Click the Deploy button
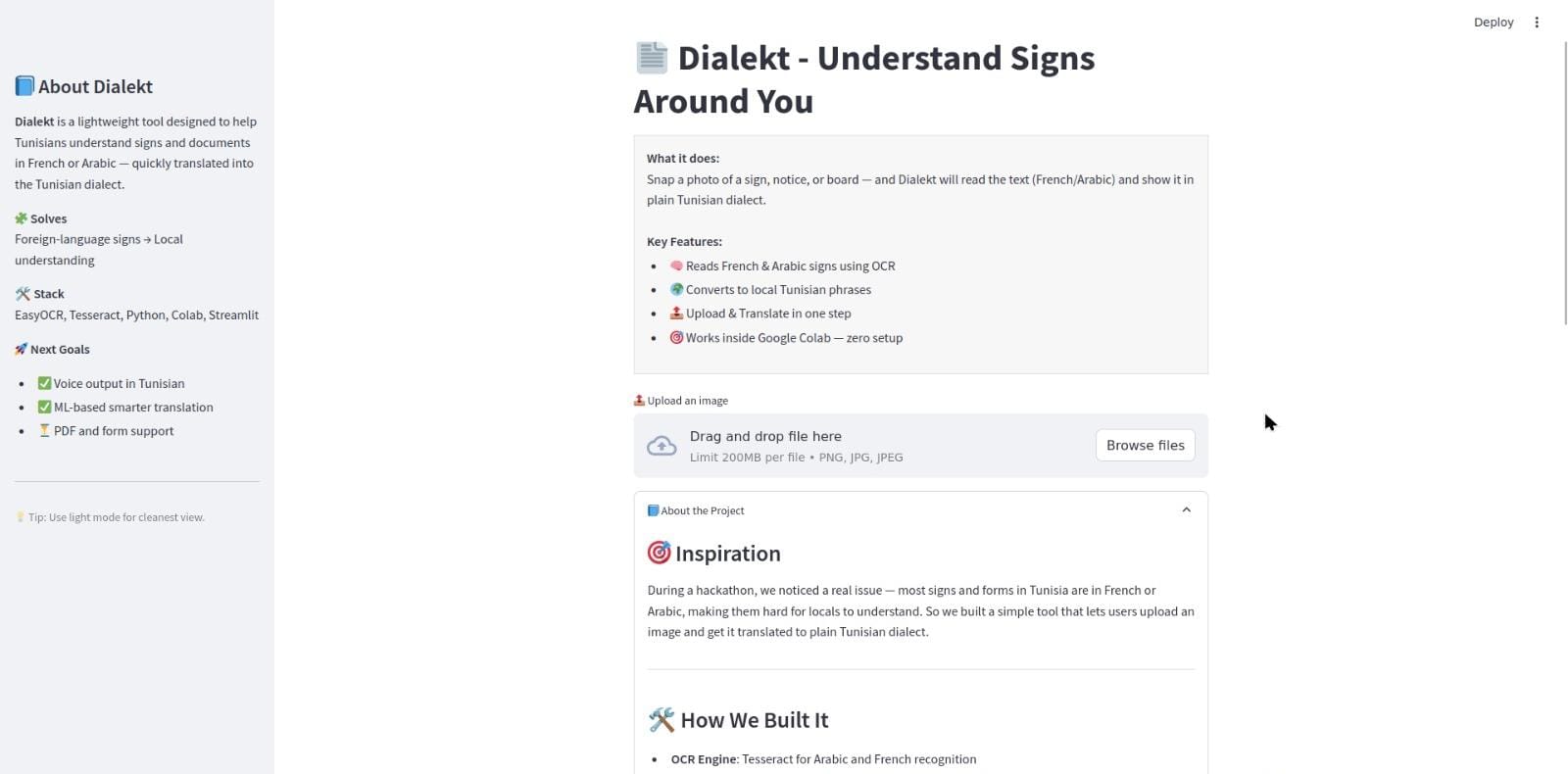The image size is (1568, 774). [1493, 23]
